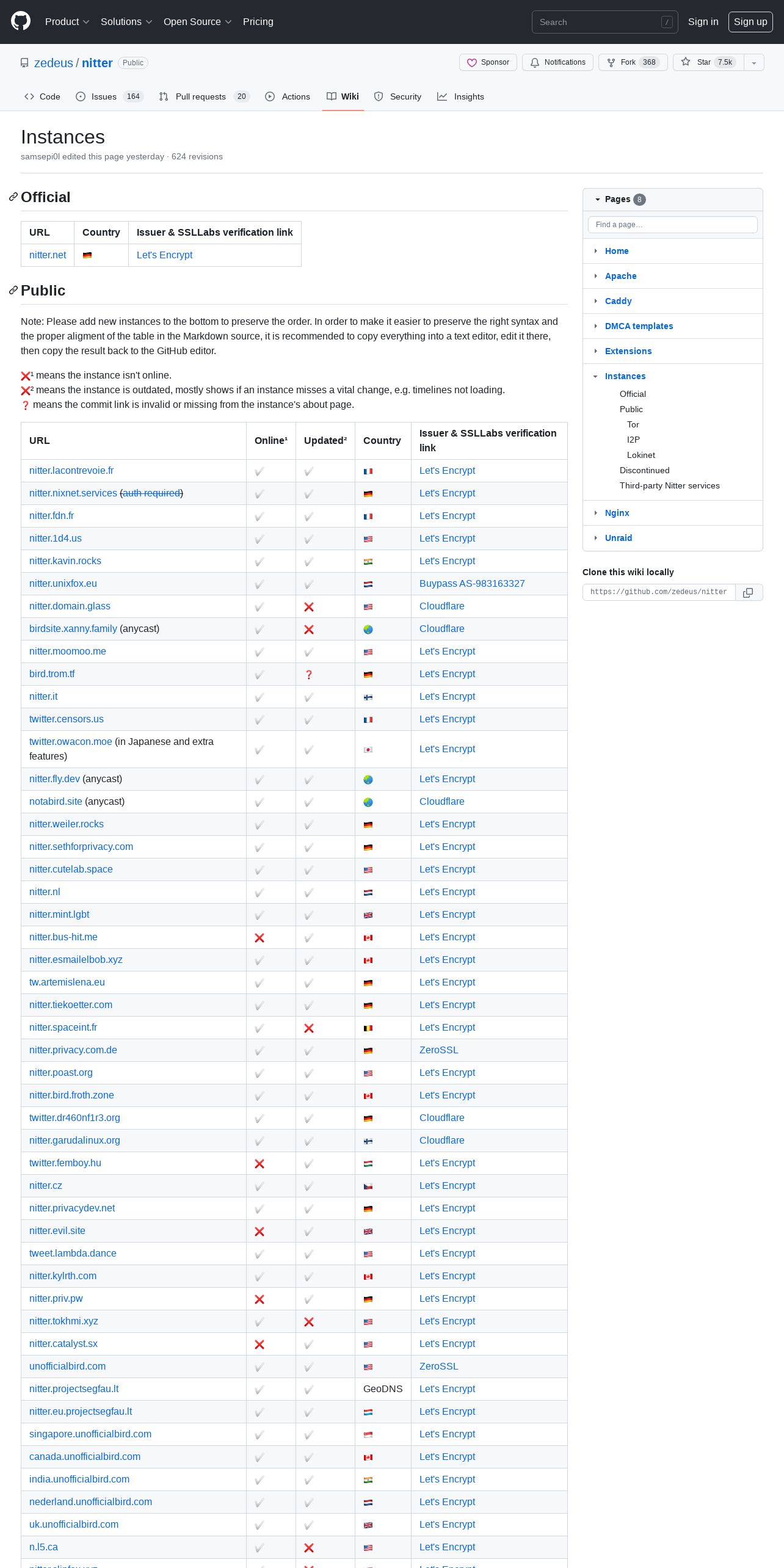Open the star lists dropdown arrow
This screenshot has width=784, height=1568.
click(x=754, y=62)
